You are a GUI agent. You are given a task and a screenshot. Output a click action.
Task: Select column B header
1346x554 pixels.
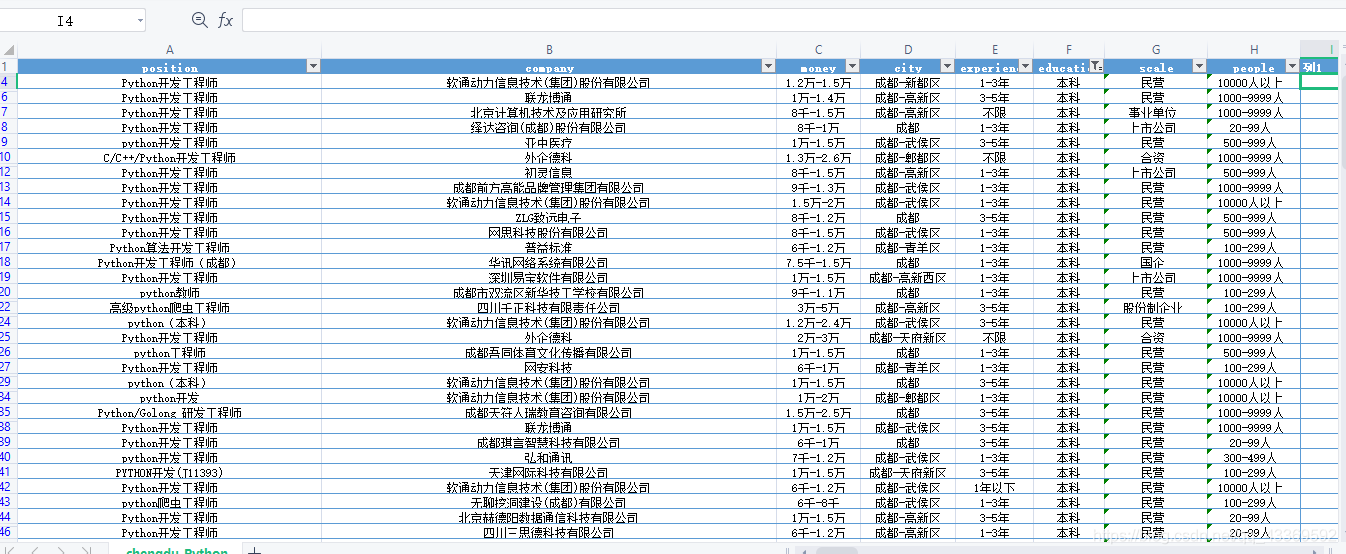coord(548,49)
